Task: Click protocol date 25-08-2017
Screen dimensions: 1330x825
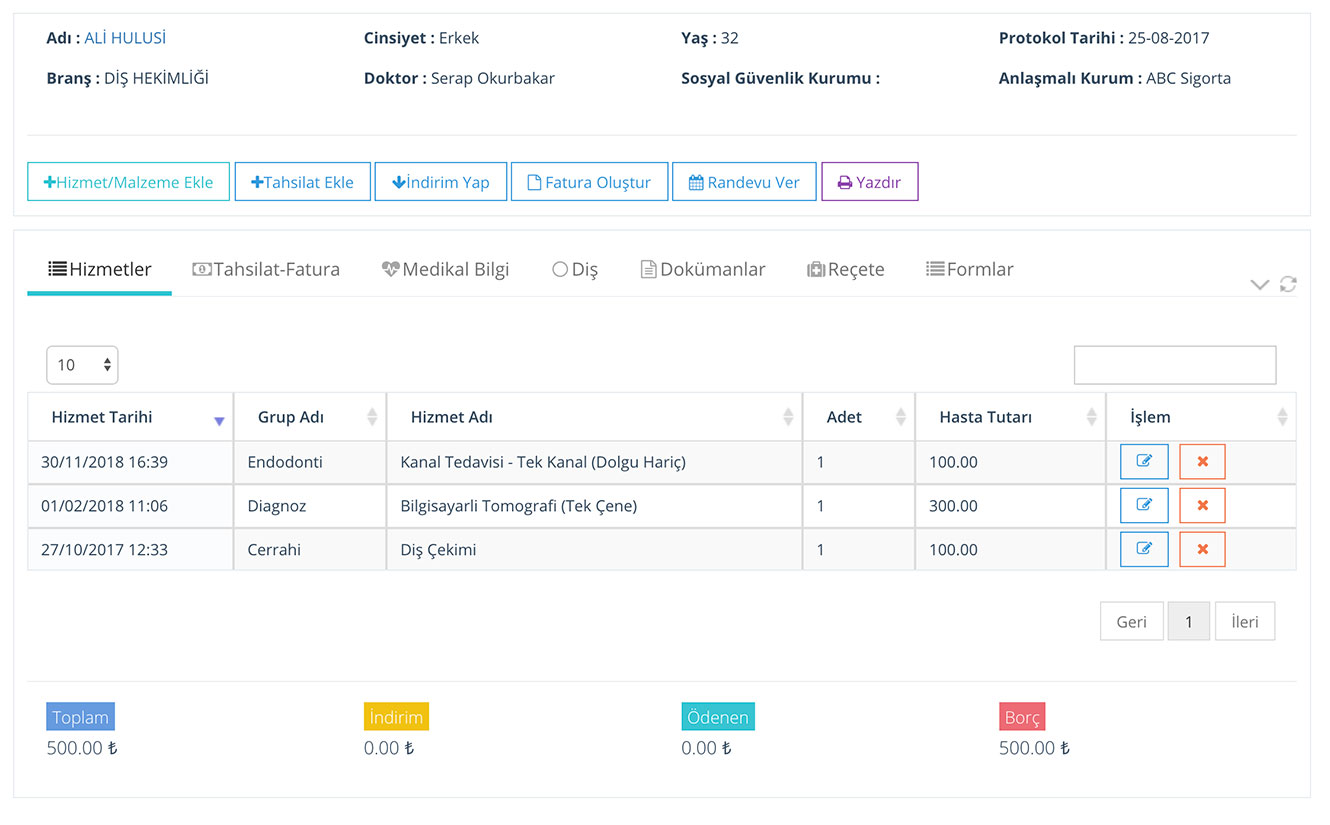Action: 1169,38
